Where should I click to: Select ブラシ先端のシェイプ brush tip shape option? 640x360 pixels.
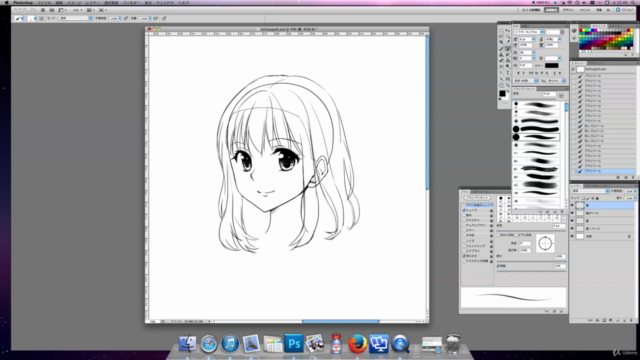tap(480, 205)
